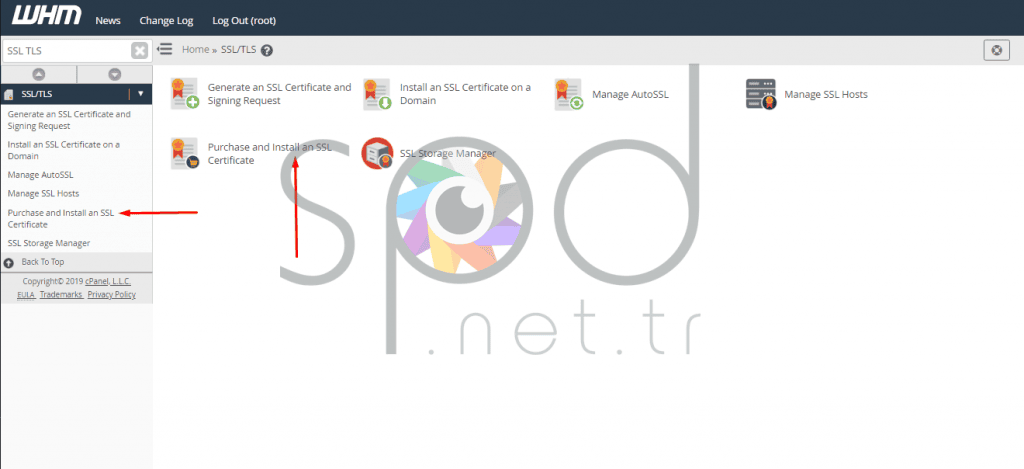Click Install SSL Certificate on Domain icon
This screenshot has height=469, width=1024.
pyautogui.click(x=377, y=94)
